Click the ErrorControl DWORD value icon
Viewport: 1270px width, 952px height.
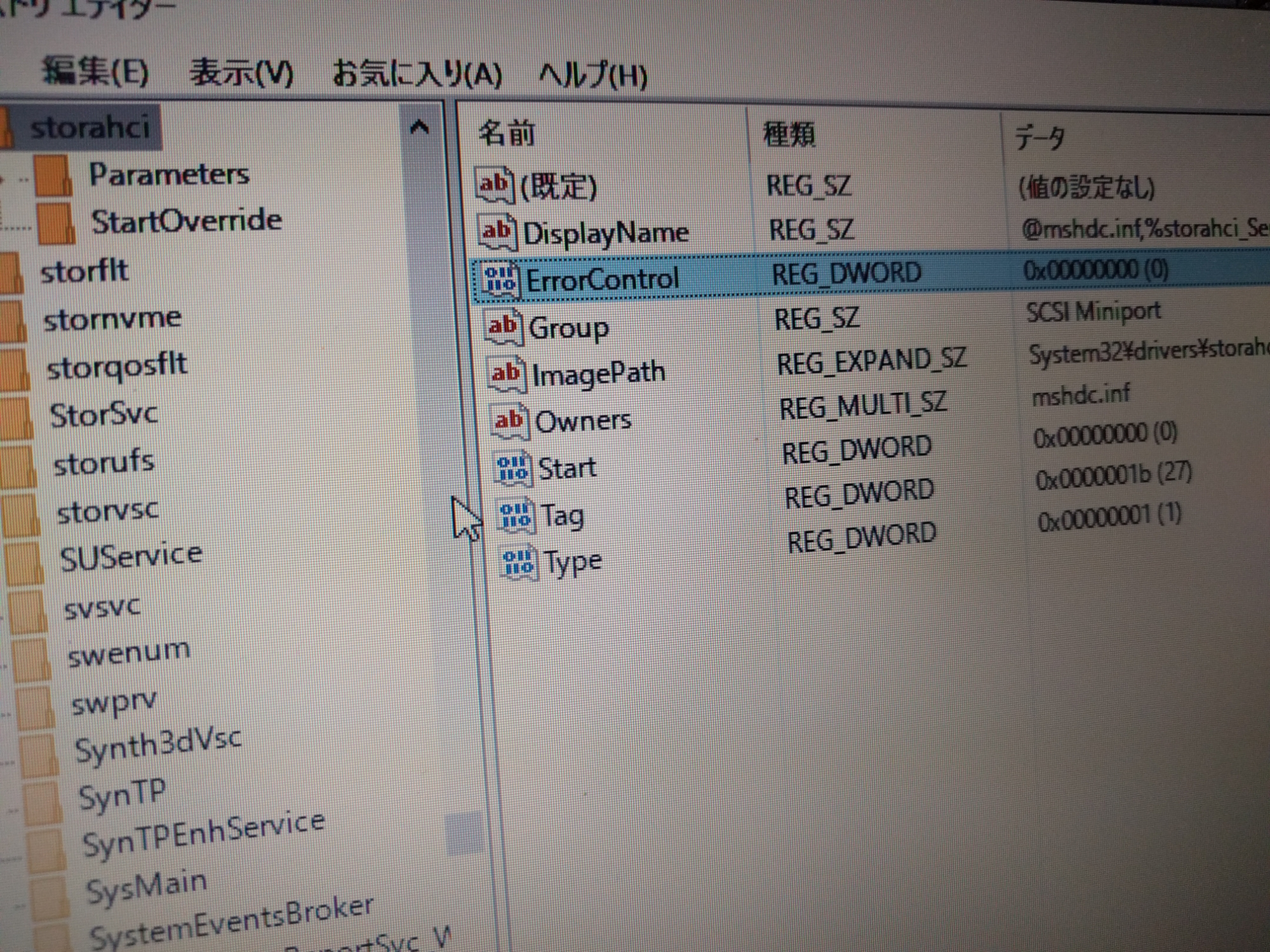coord(498,279)
